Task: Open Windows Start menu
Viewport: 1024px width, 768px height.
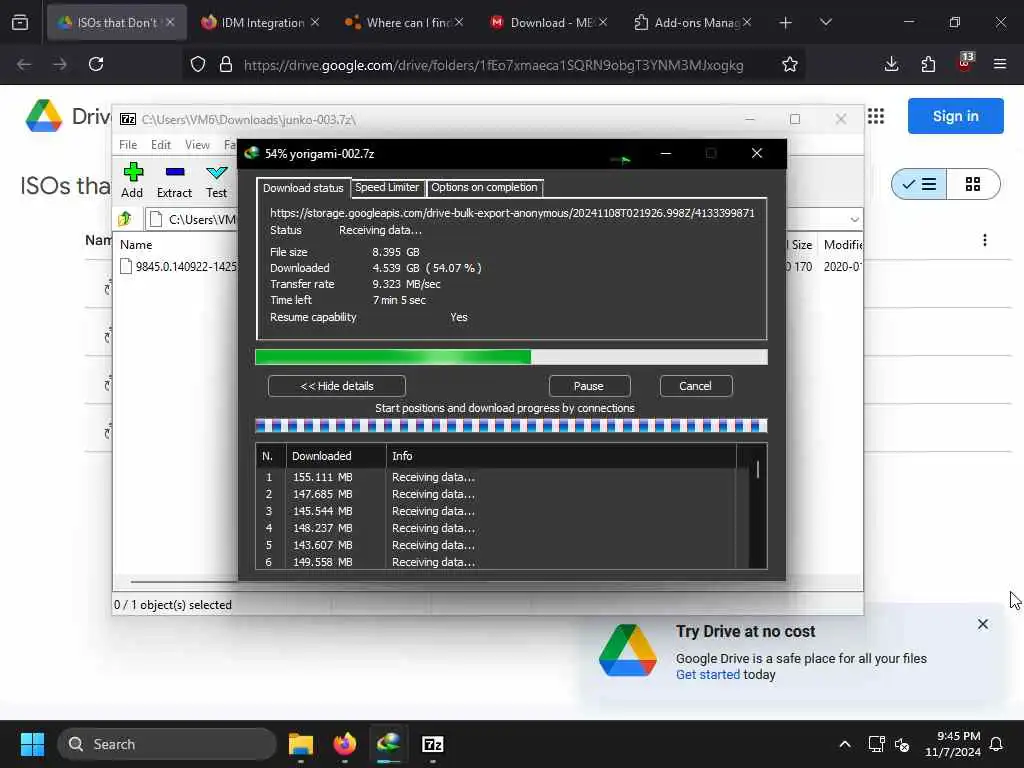Action: 32,744
